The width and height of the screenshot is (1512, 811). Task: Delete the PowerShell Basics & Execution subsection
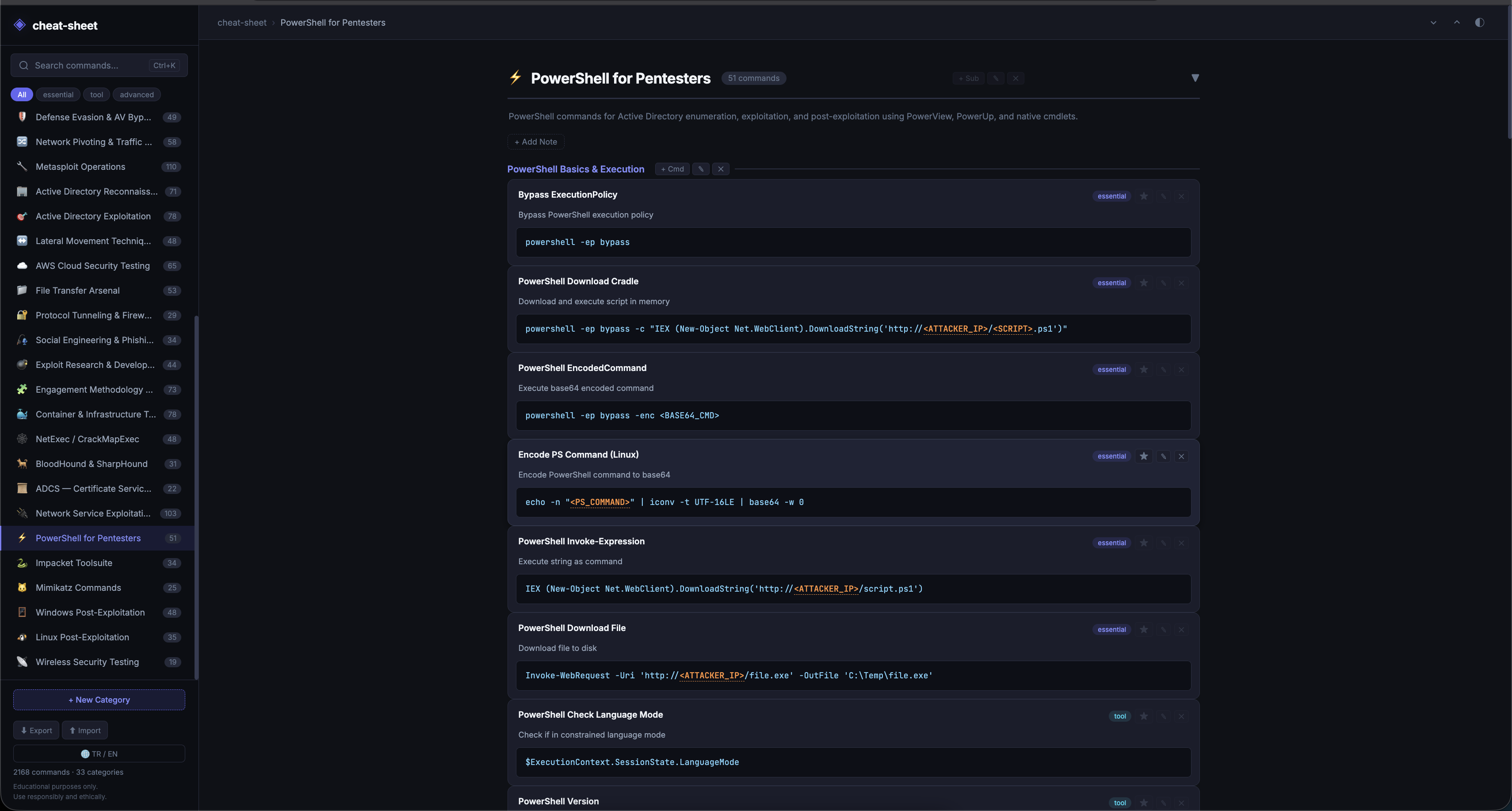coord(721,169)
